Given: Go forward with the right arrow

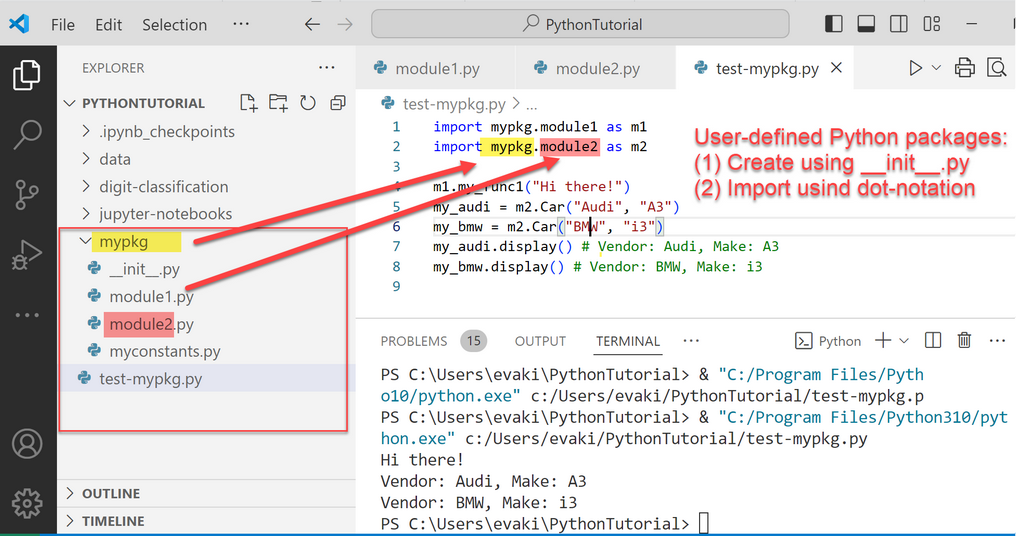Looking at the screenshot, I should click(345, 25).
